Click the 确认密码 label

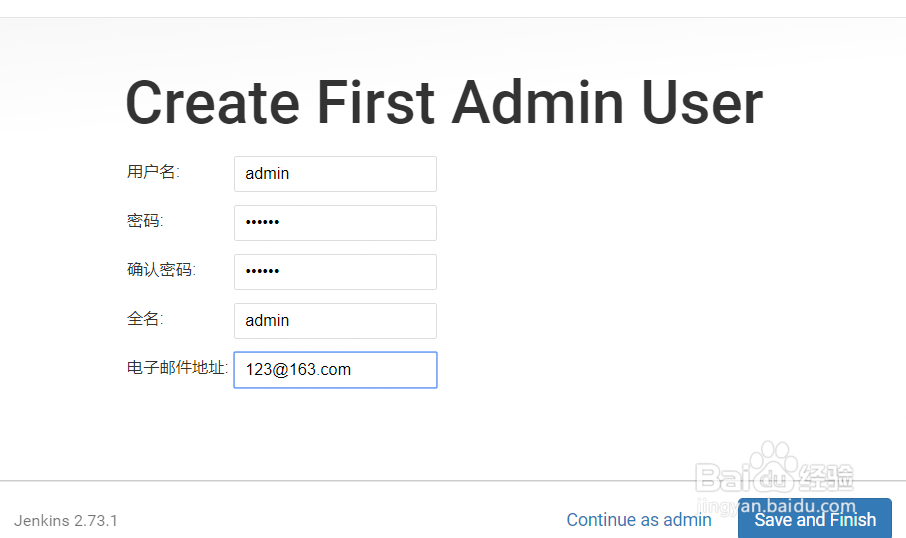161,270
